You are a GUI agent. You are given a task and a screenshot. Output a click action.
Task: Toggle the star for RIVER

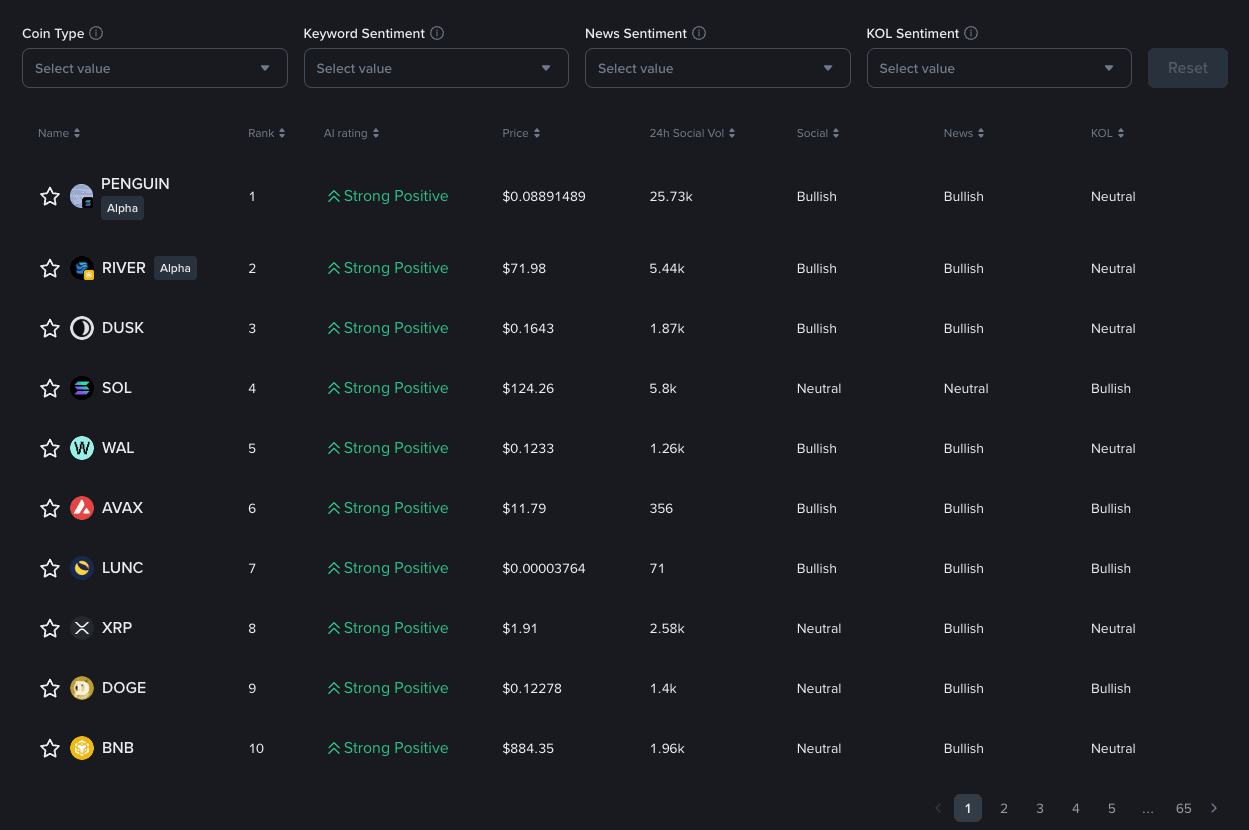tap(50, 268)
